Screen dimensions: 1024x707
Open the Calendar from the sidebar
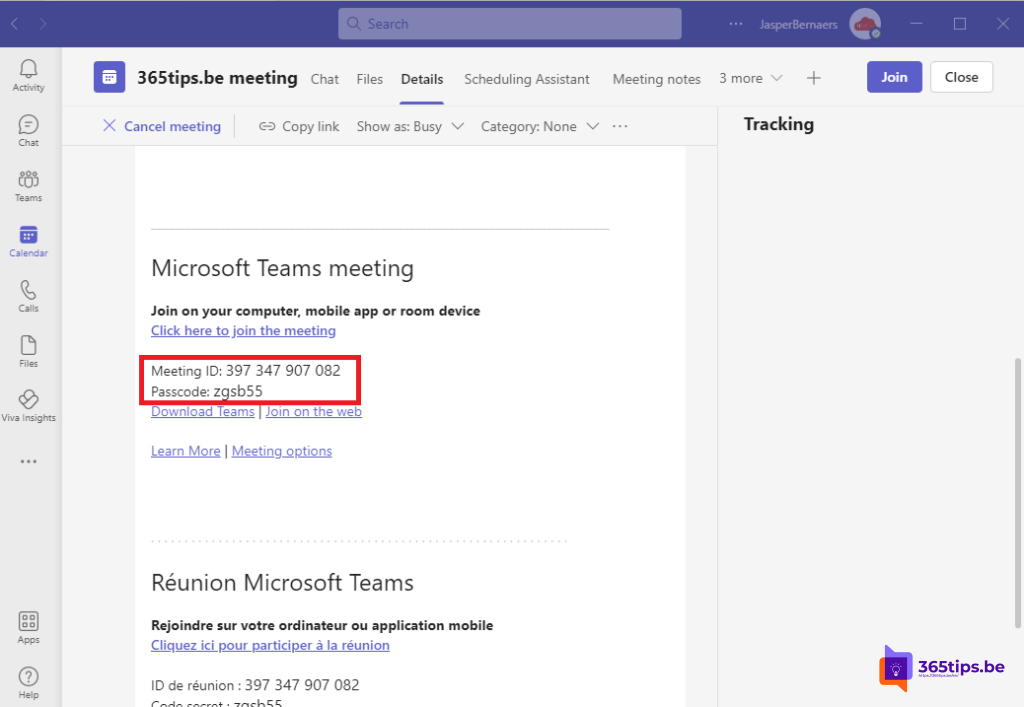(28, 240)
